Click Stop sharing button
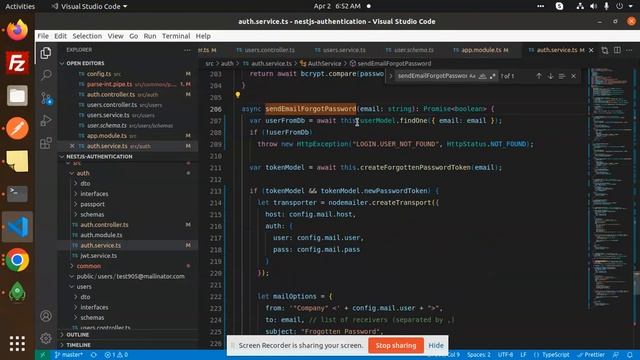The height and width of the screenshot is (360, 640). pos(396,345)
